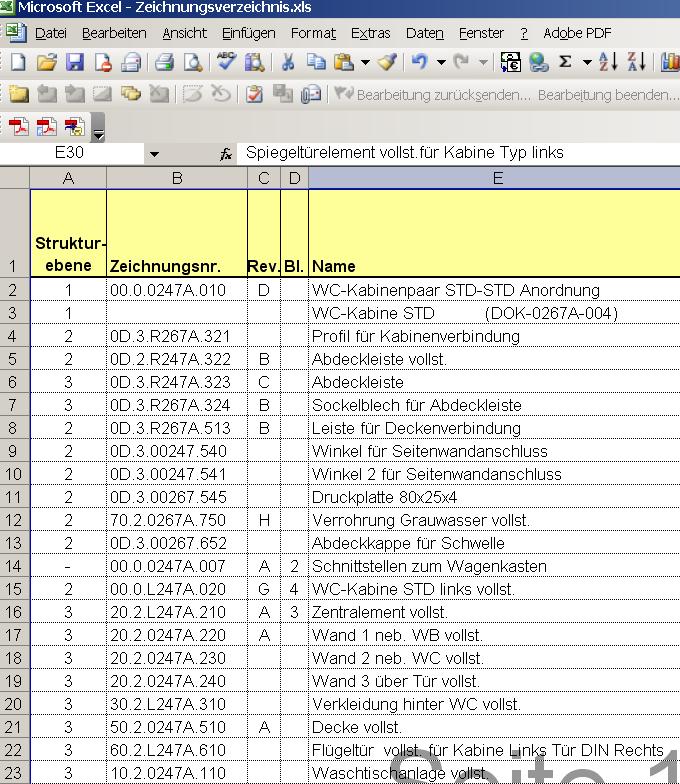The height and width of the screenshot is (784, 680).
Task: Insert hyperlink with the globe icon
Action: [x=539, y=62]
